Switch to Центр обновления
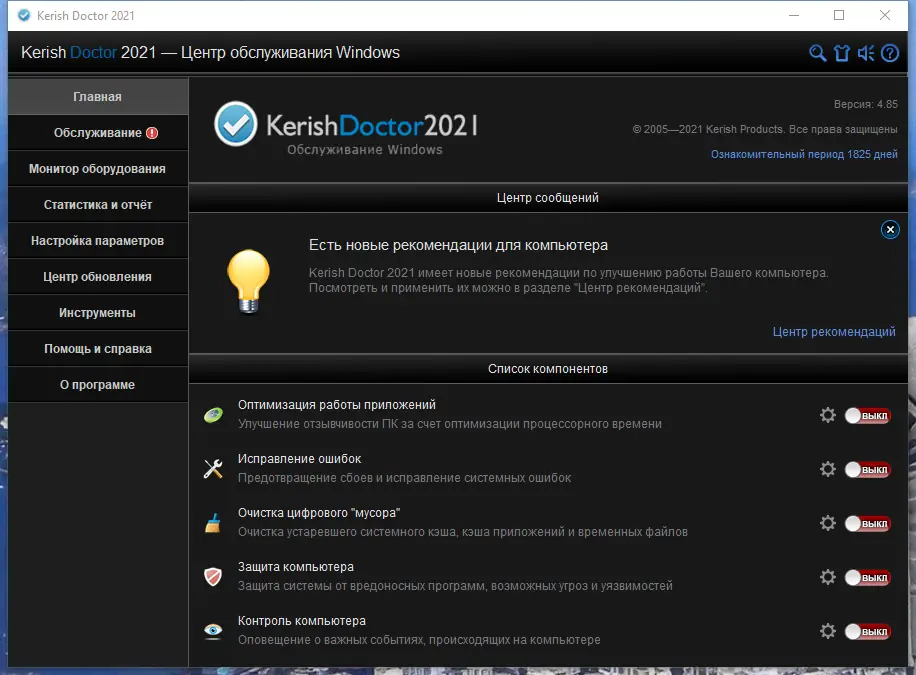Image resolution: width=916 pixels, height=675 pixels. (97, 276)
